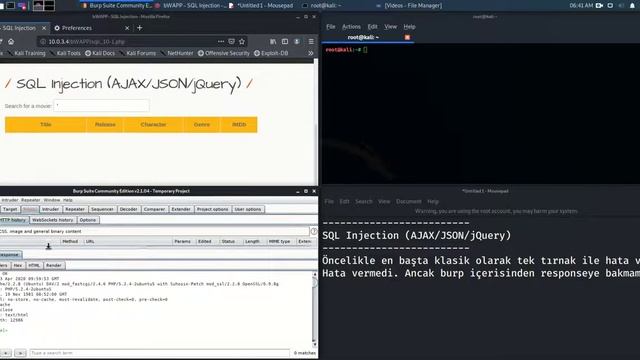Click the Genre column header in movie table
Image resolution: width=640 pixels, height=360 pixels.
202,124
